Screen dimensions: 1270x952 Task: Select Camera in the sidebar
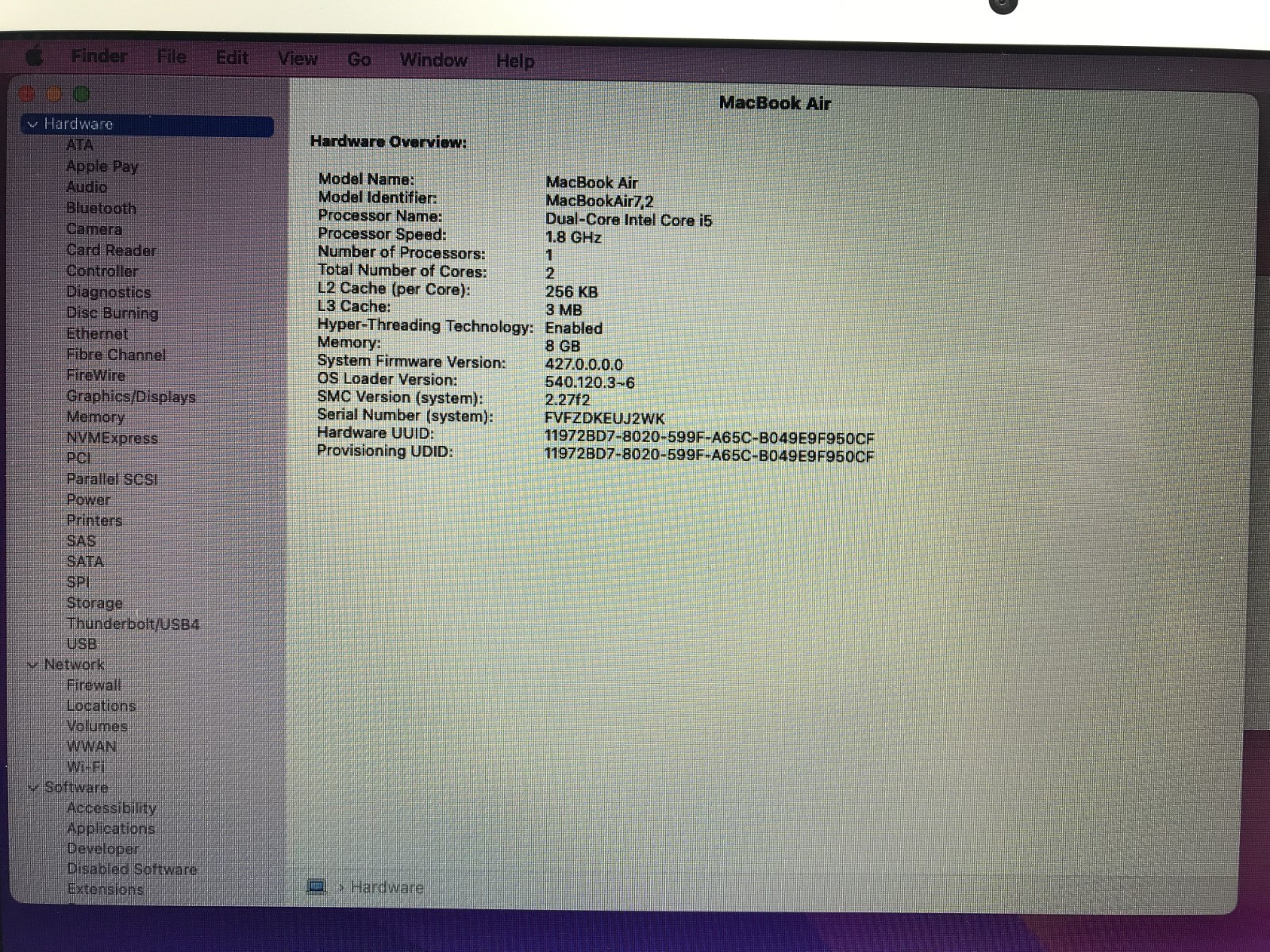tap(94, 229)
